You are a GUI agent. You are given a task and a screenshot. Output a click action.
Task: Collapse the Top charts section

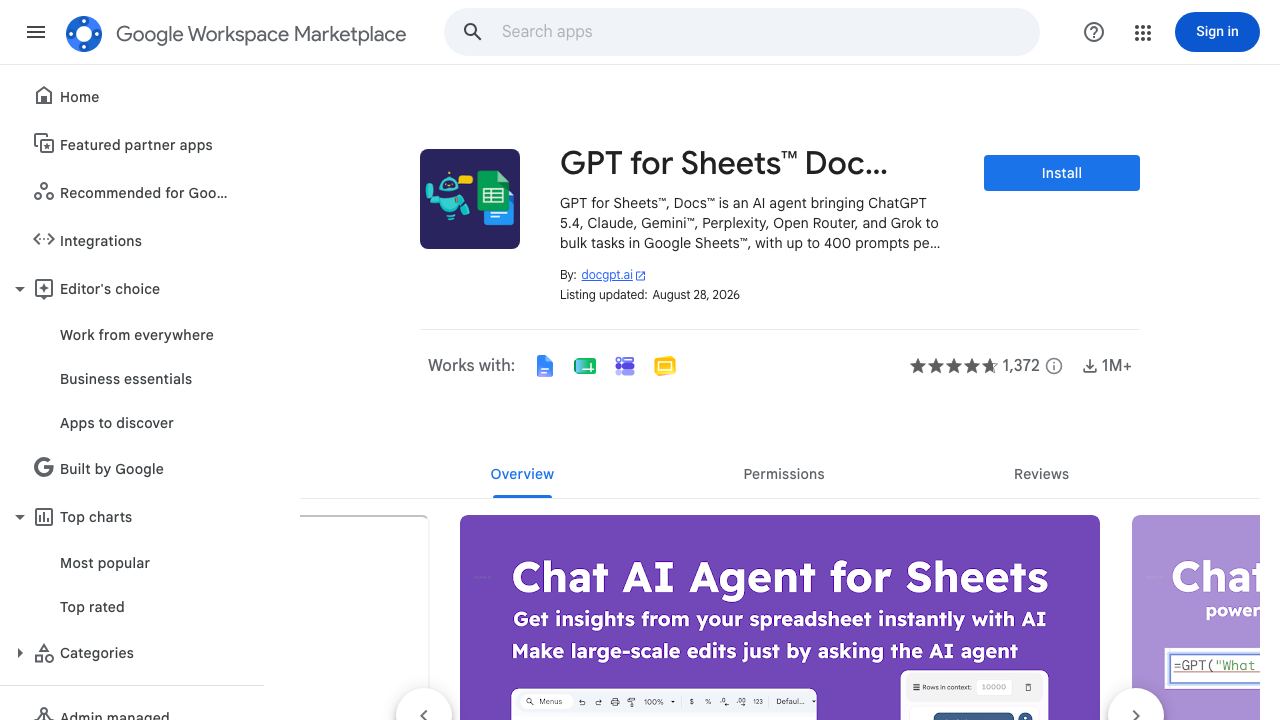19,517
